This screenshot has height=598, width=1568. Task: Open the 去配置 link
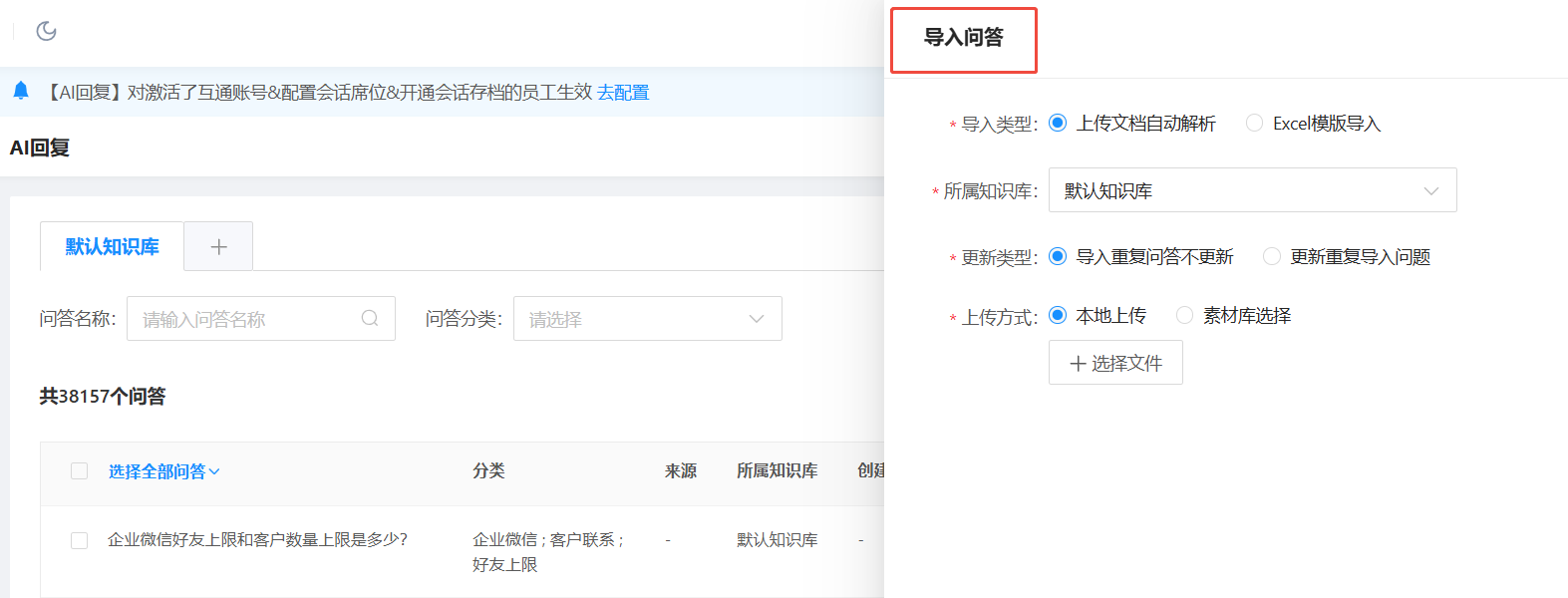623,93
